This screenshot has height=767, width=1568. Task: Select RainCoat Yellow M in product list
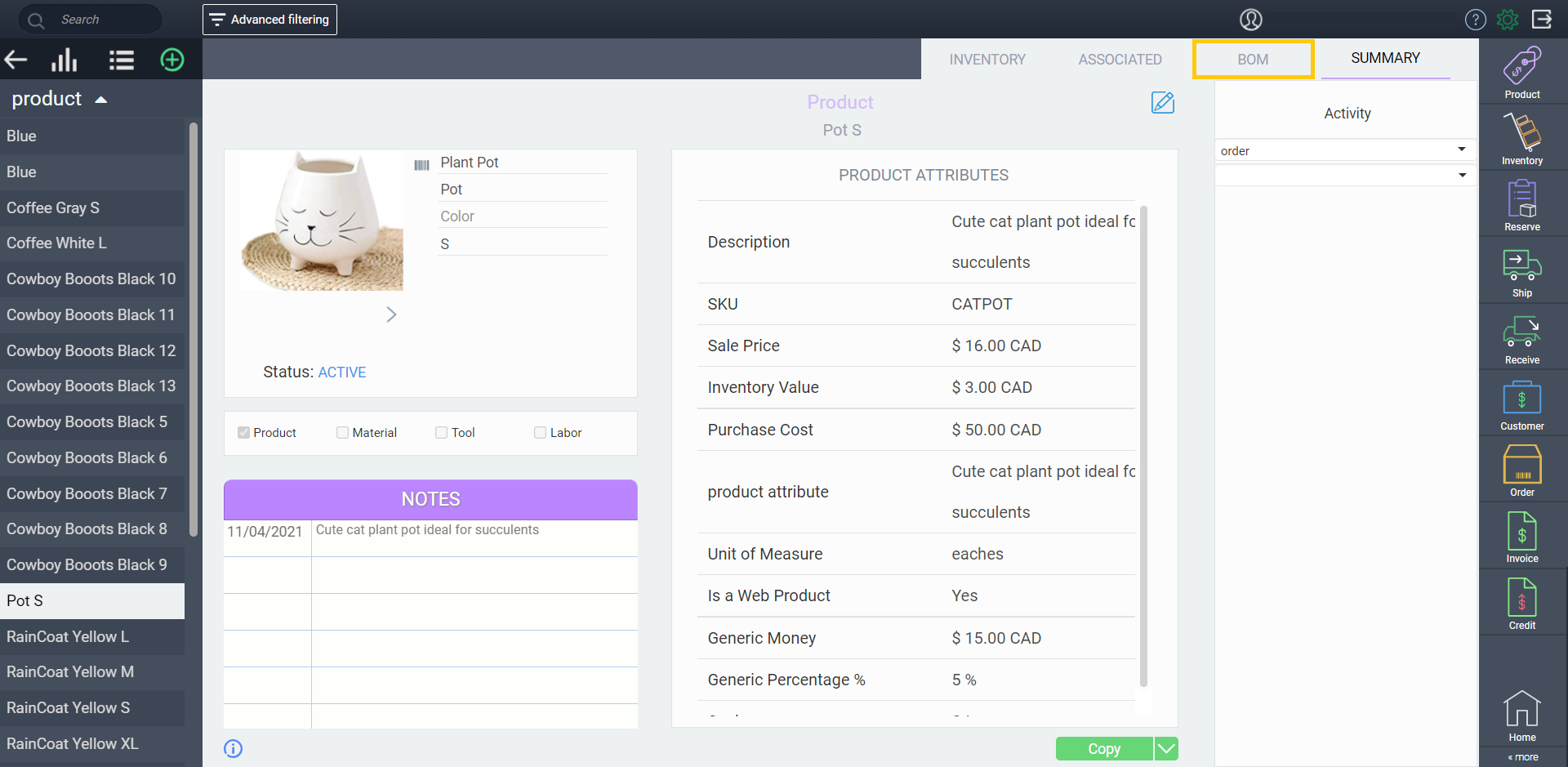[x=92, y=671]
